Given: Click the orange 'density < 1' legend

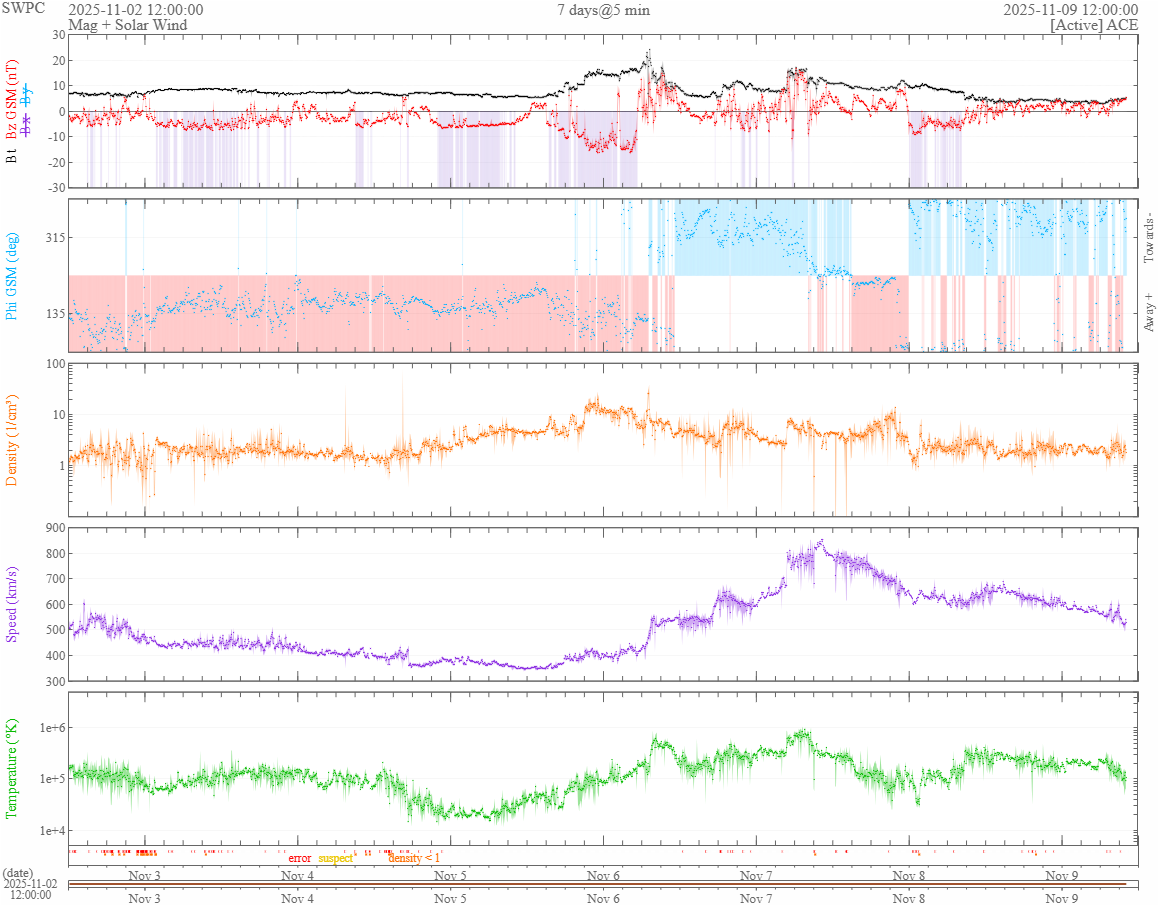Looking at the screenshot, I should pos(413,858).
